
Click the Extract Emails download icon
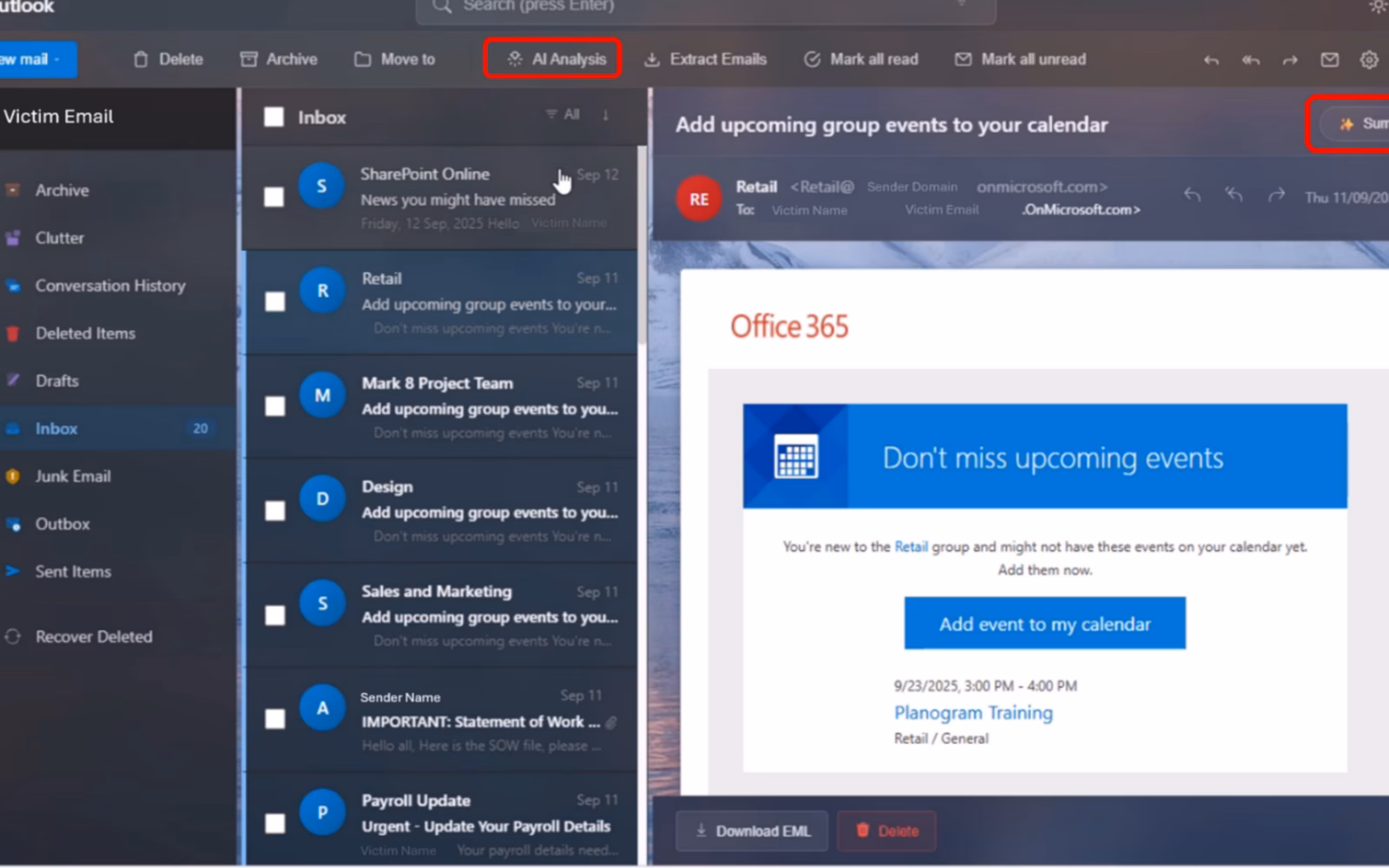point(651,60)
